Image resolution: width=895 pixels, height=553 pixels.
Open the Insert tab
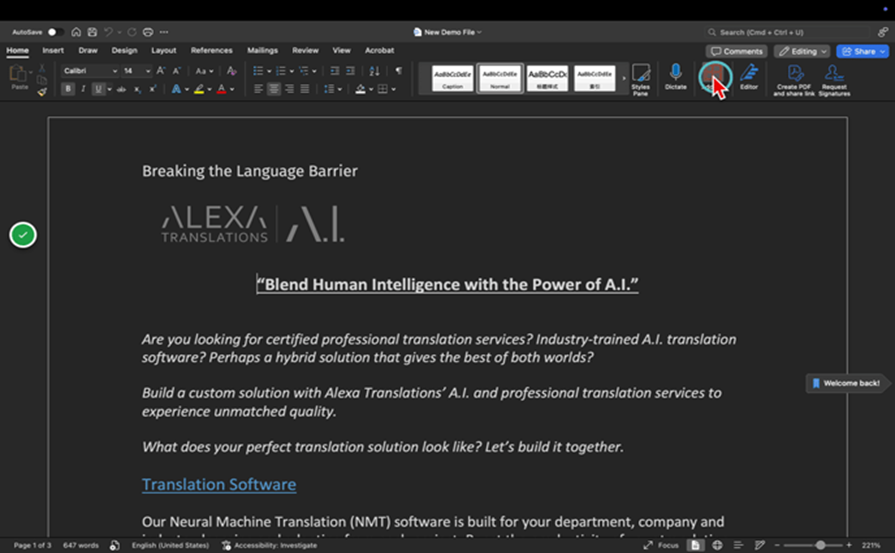[x=53, y=50]
